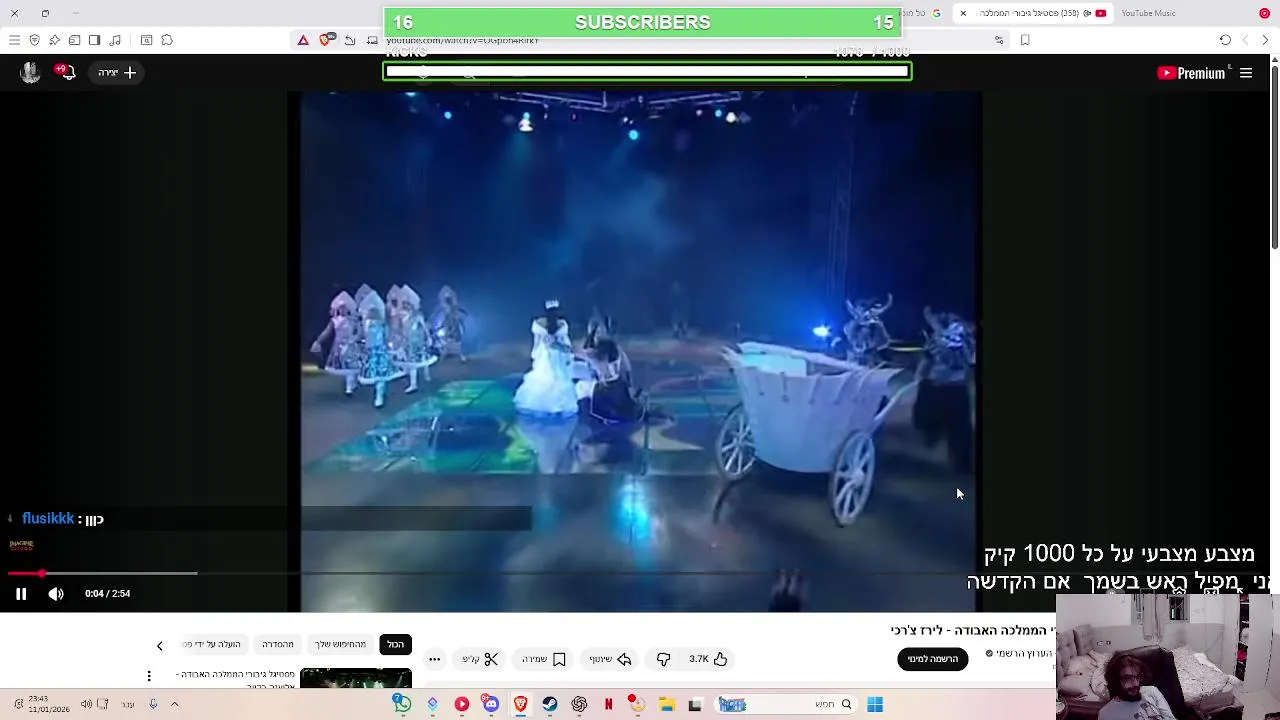Open the YouTube account avatar menu
Image resolution: width=1280 pixels, height=720 pixels.
point(30,73)
